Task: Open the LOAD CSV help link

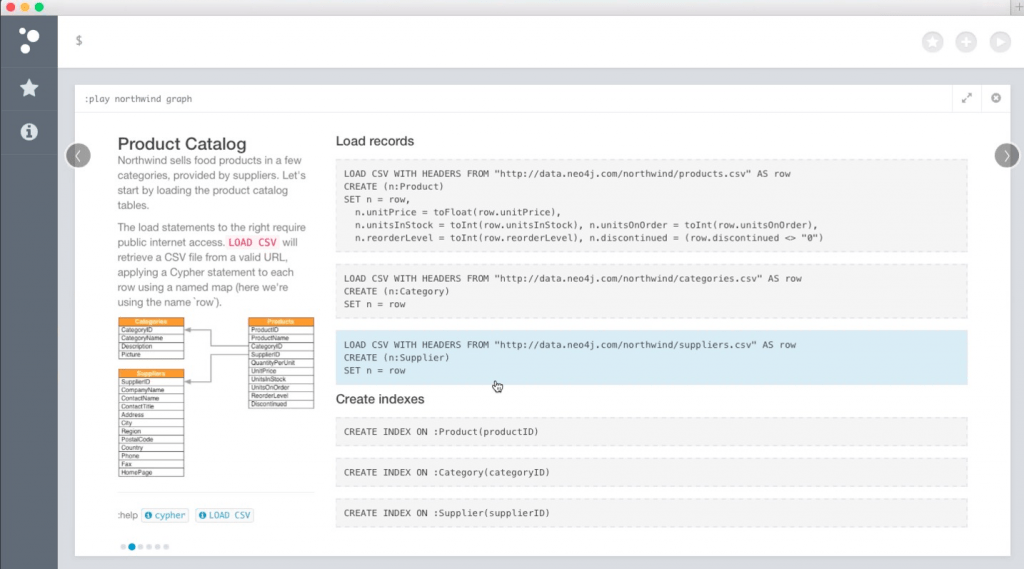Action: [225, 515]
